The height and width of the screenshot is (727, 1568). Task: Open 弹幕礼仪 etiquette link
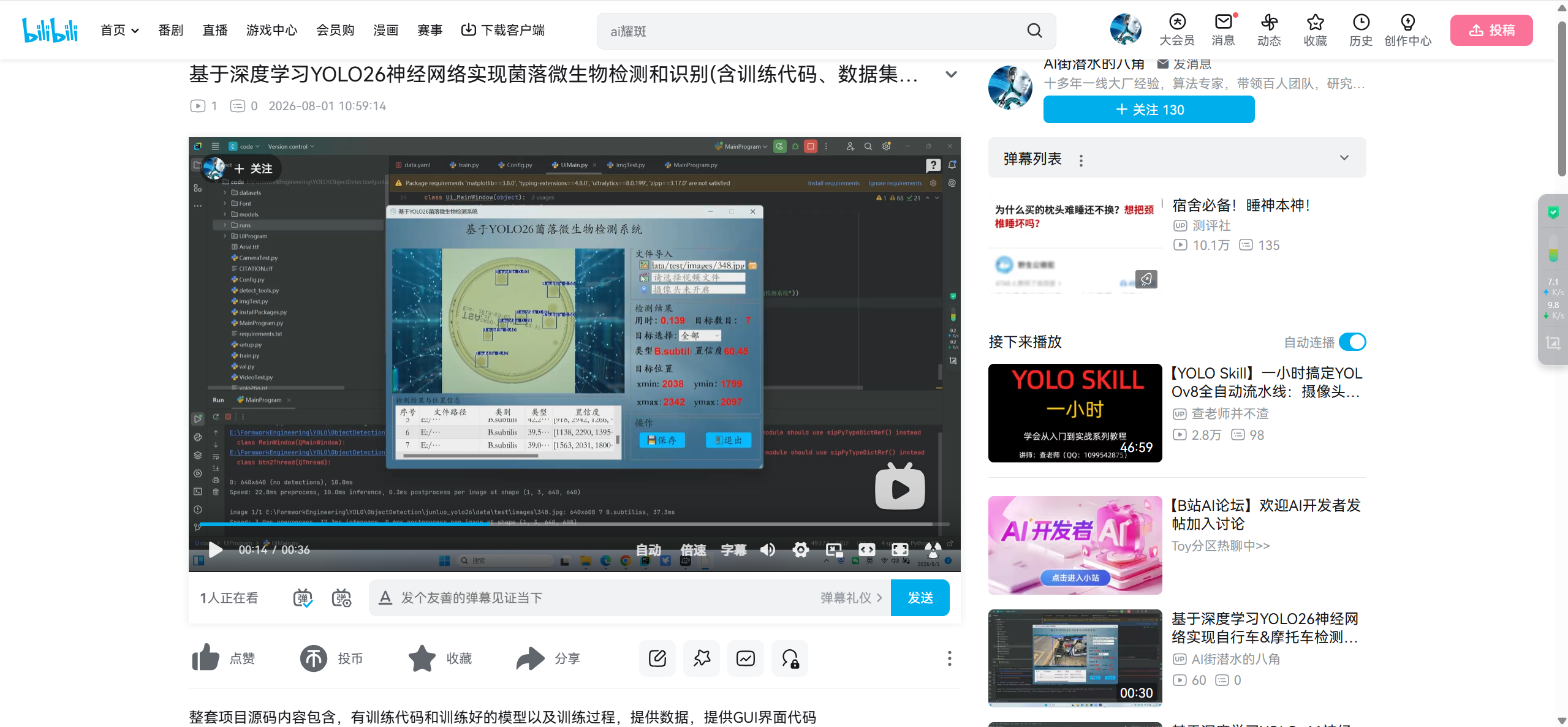point(851,598)
